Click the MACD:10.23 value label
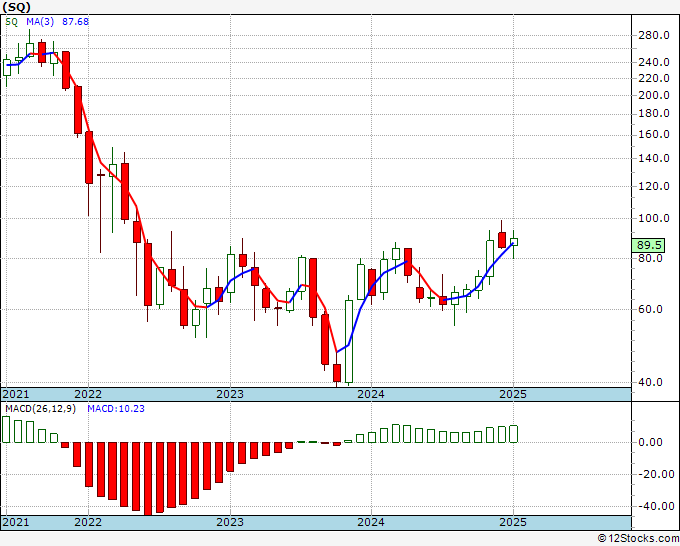680x546 pixels. [116, 409]
